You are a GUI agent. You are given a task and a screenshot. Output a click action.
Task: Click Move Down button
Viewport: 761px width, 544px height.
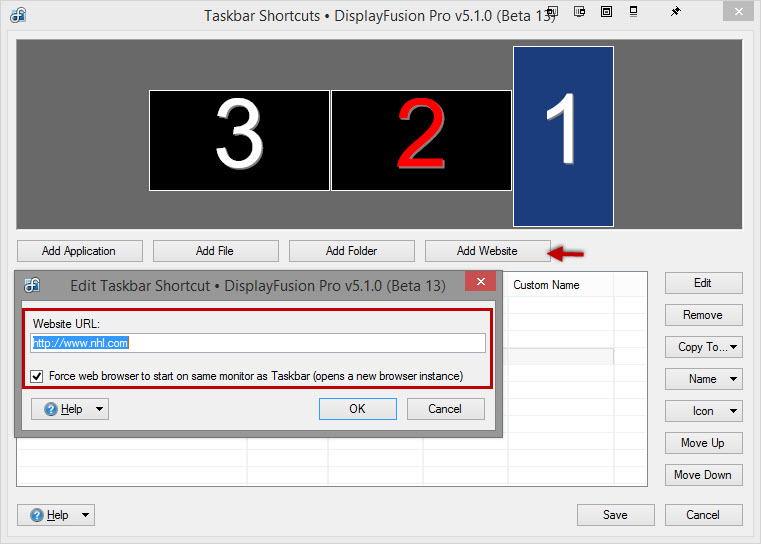703,475
